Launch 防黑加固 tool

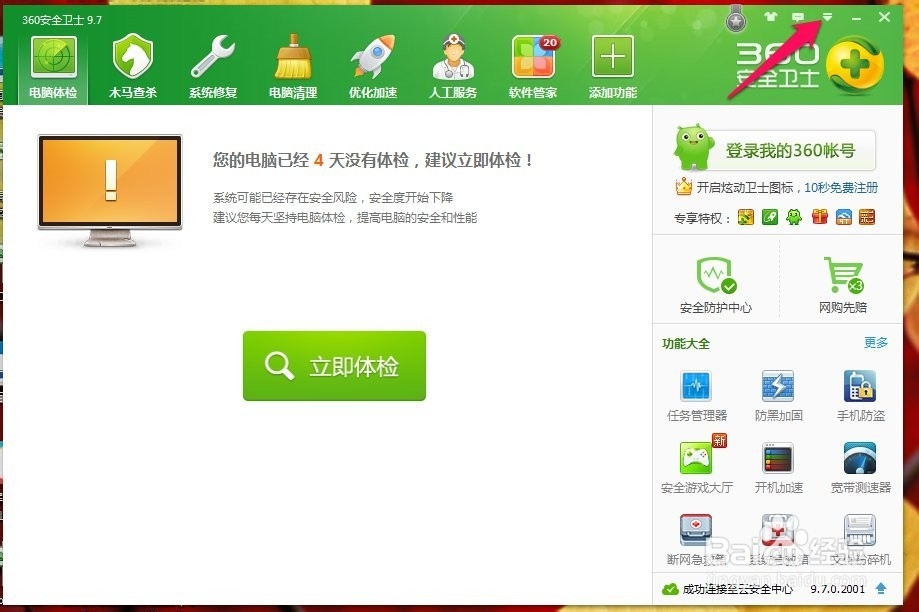click(x=778, y=396)
